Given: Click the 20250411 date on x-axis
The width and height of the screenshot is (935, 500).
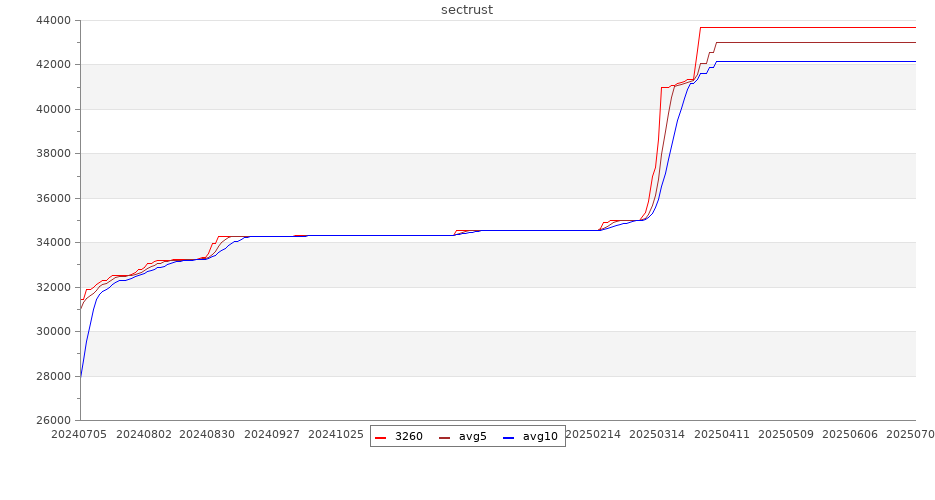Looking at the screenshot, I should (x=722, y=435).
